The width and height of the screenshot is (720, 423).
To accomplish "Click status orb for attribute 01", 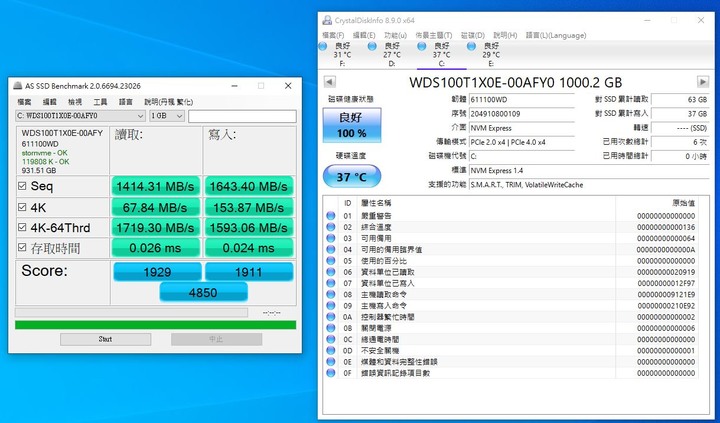I will (331, 216).
